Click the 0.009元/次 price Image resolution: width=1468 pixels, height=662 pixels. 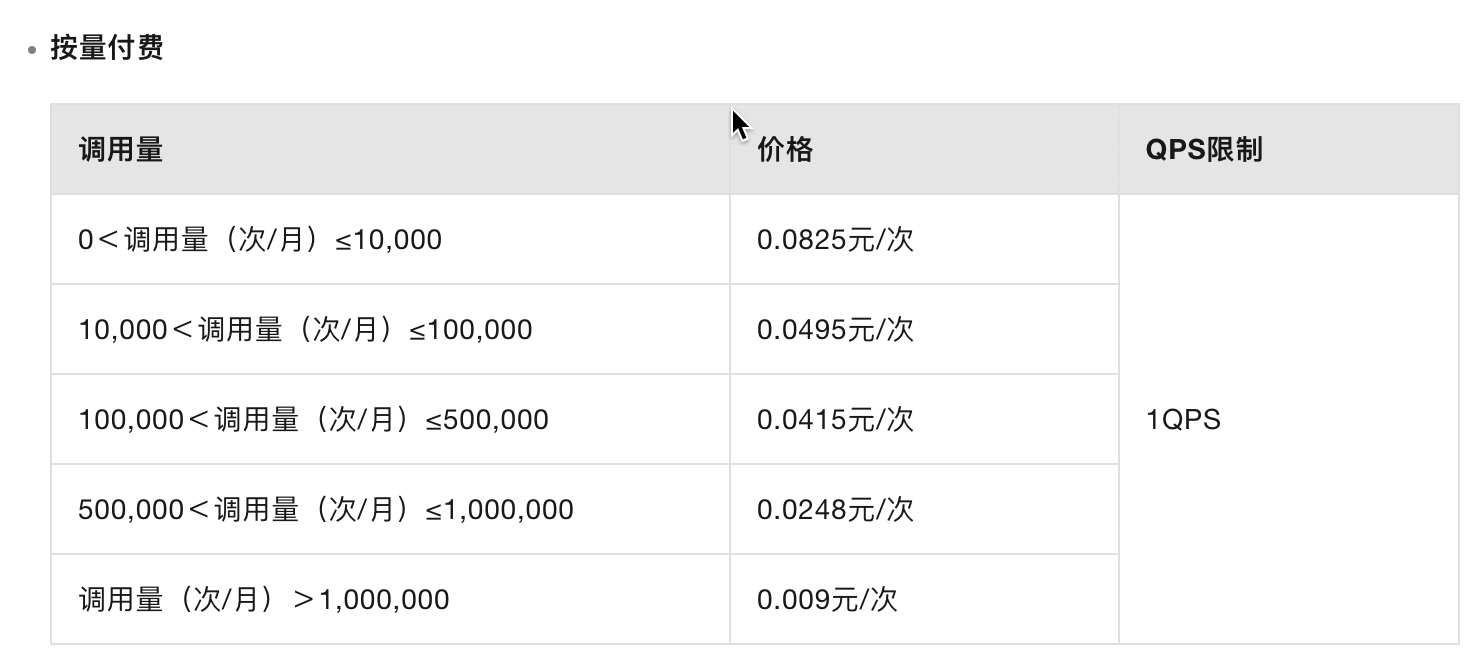point(827,600)
